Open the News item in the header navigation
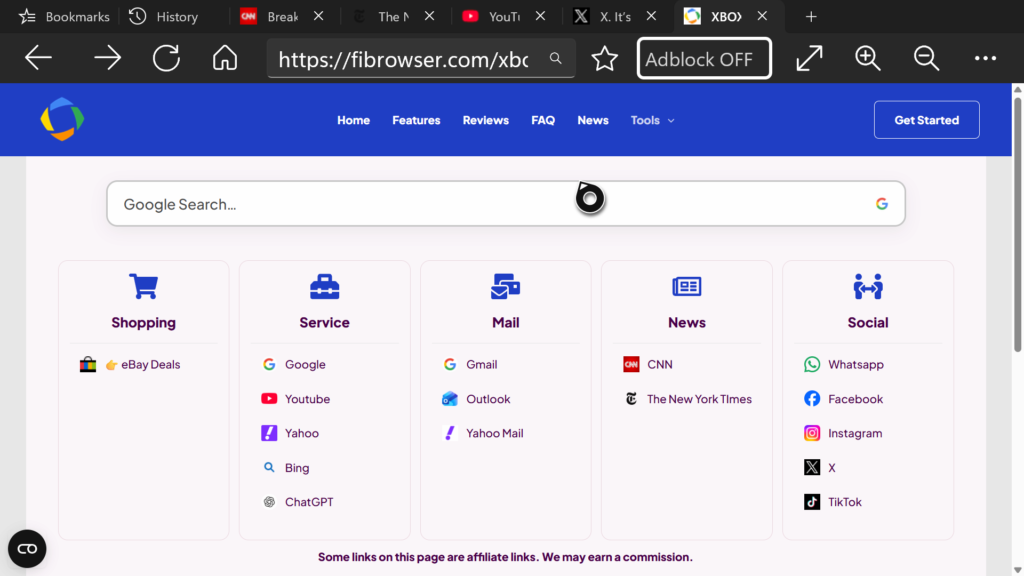 (592, 120)
